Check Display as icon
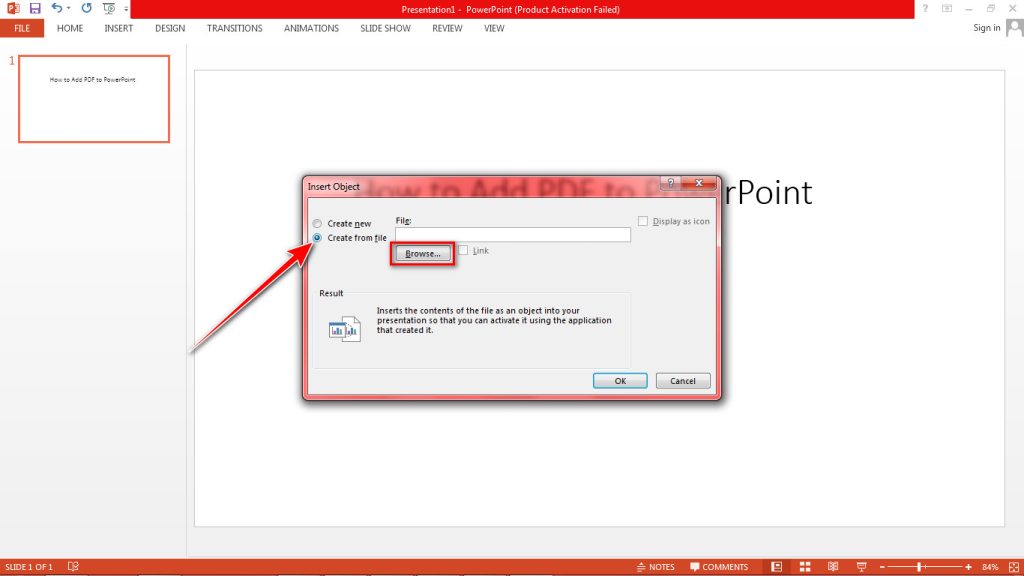Screen dimensions: 1024x576 [643, 221]
